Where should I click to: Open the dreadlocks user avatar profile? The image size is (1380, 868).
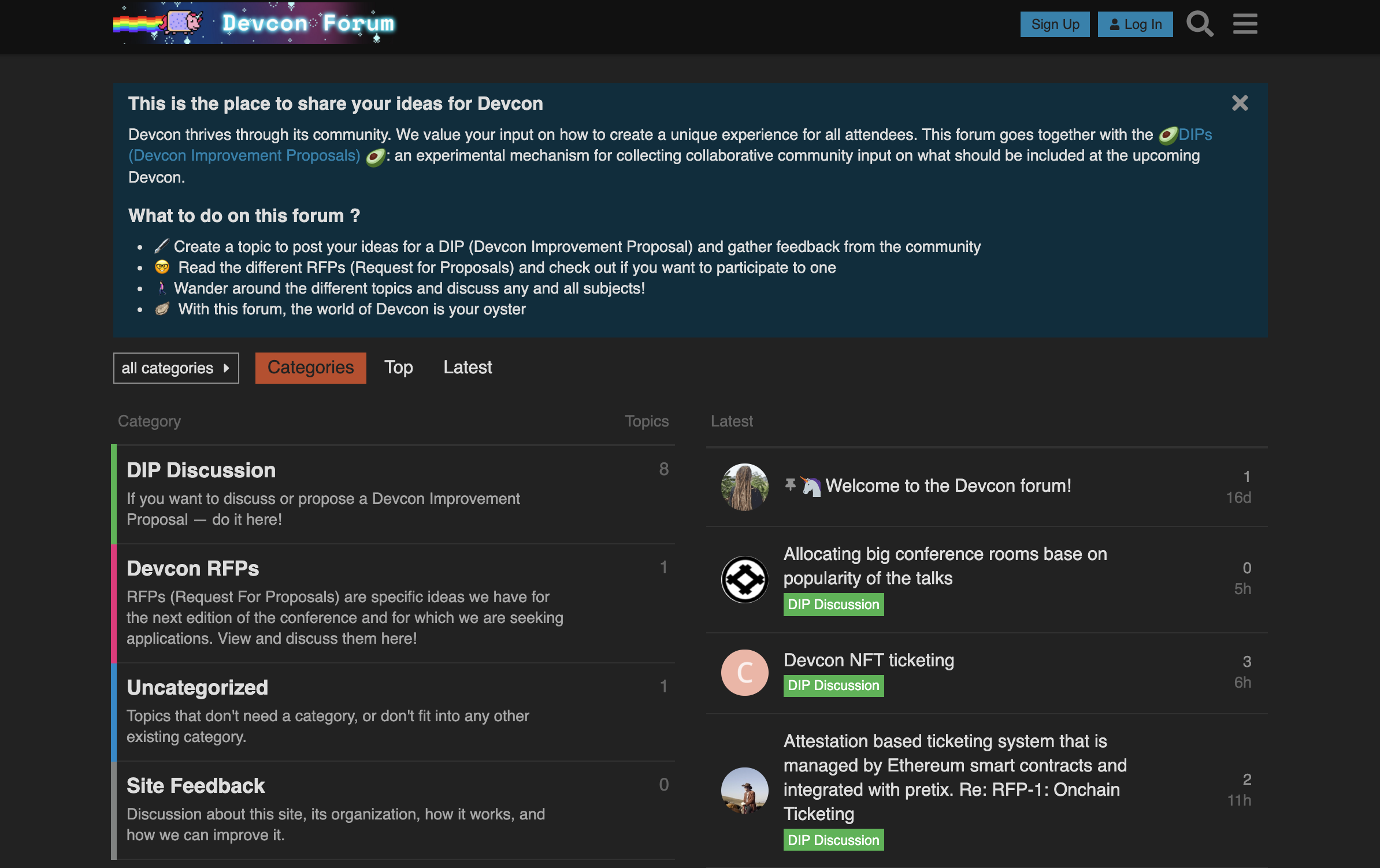[x=744, y=487]
